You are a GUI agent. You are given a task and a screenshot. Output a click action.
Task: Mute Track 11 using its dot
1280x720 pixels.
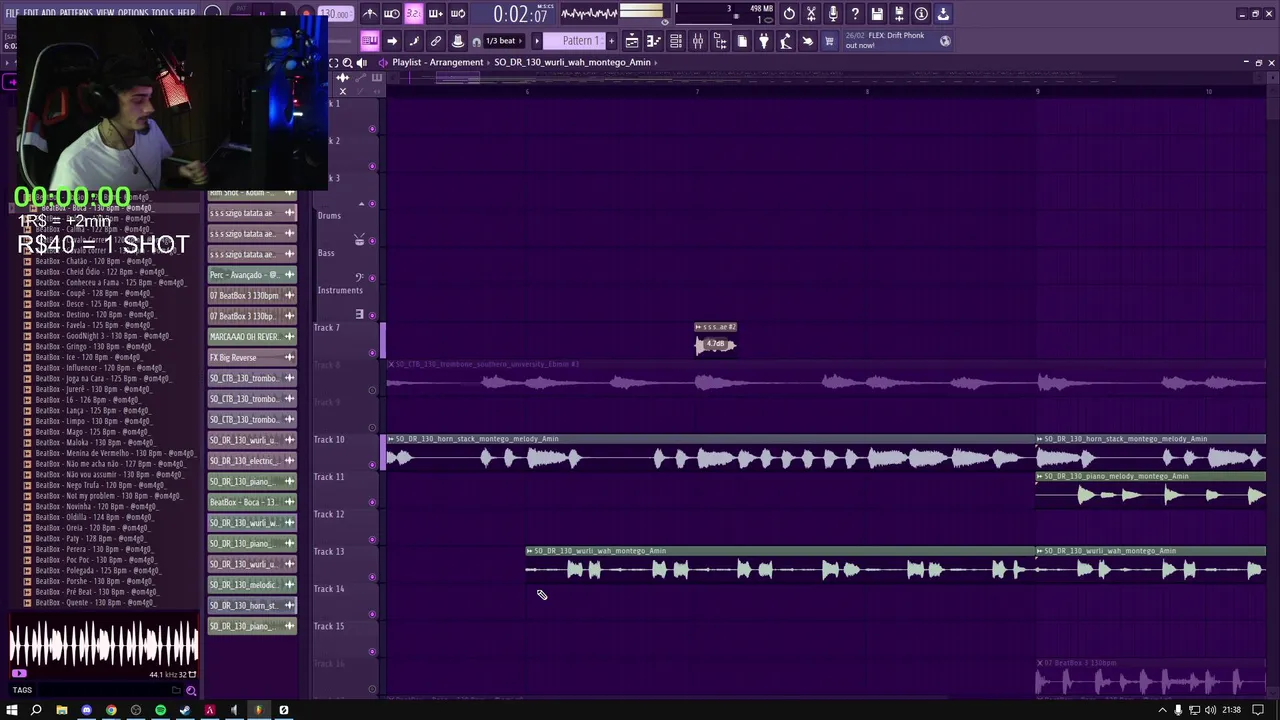click(373, 502)
